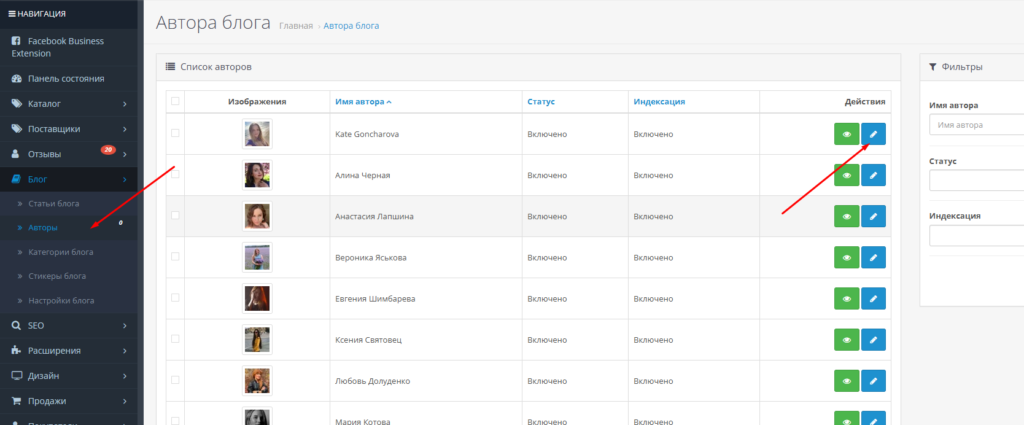The height and width of the screenshot is (425, 1024).
Task: Expand the SEO section in sidebar
Action: coord(68,325)
